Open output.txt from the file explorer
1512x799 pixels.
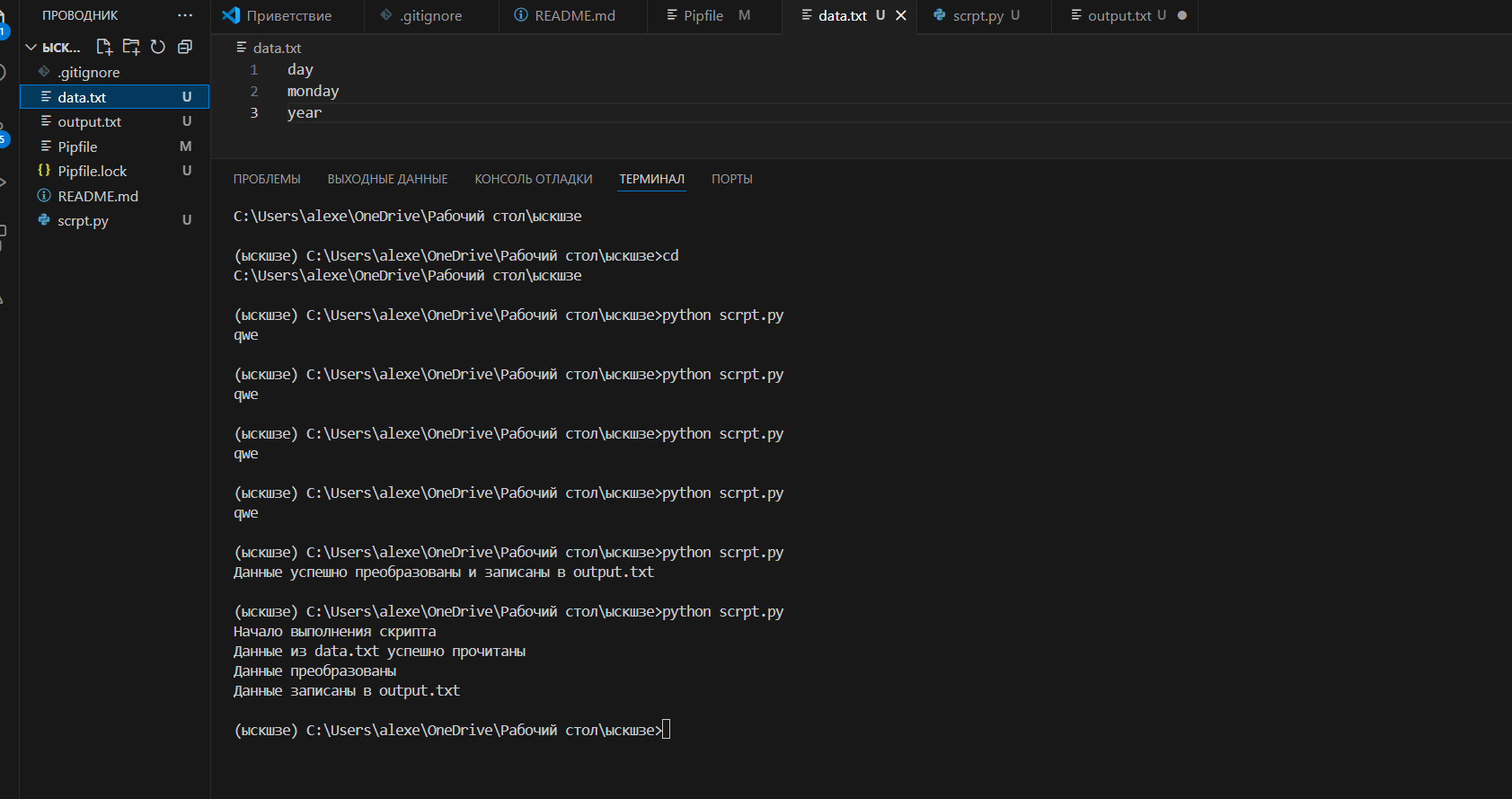click(89, 121)
